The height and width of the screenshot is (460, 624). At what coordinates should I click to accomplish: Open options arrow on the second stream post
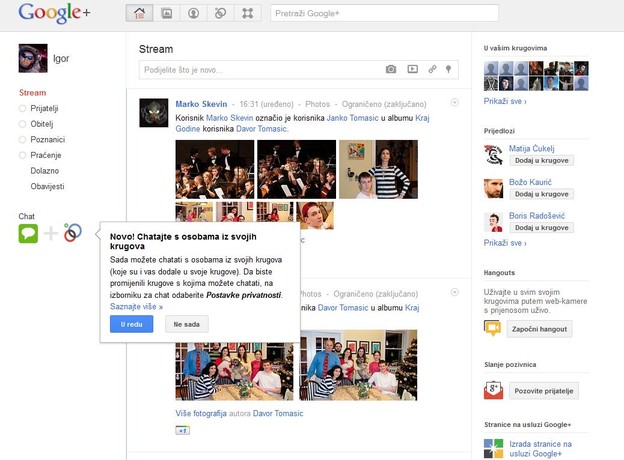pos(455,293)
